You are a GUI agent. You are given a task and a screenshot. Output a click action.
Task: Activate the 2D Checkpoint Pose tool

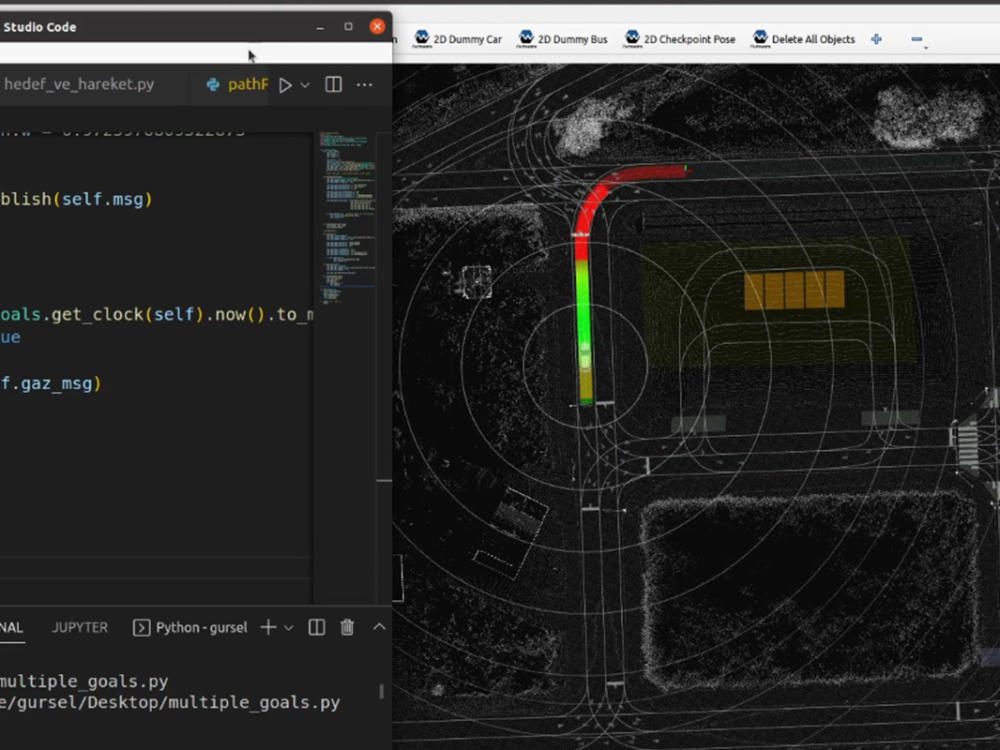tap(680, 39)
